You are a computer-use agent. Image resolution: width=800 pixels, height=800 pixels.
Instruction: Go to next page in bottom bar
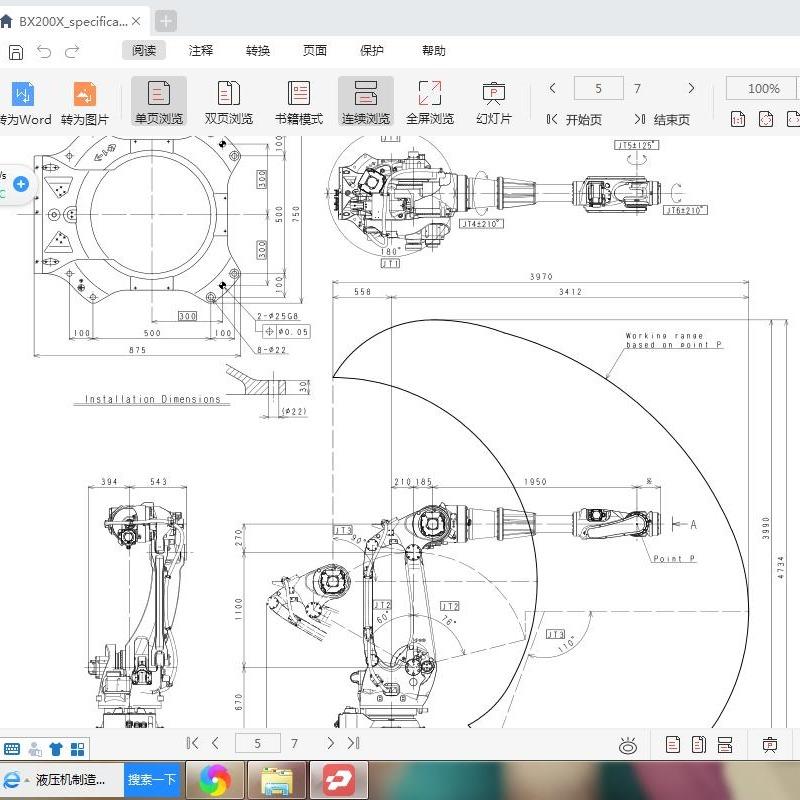pyautogui.click(x=331, y=743)
